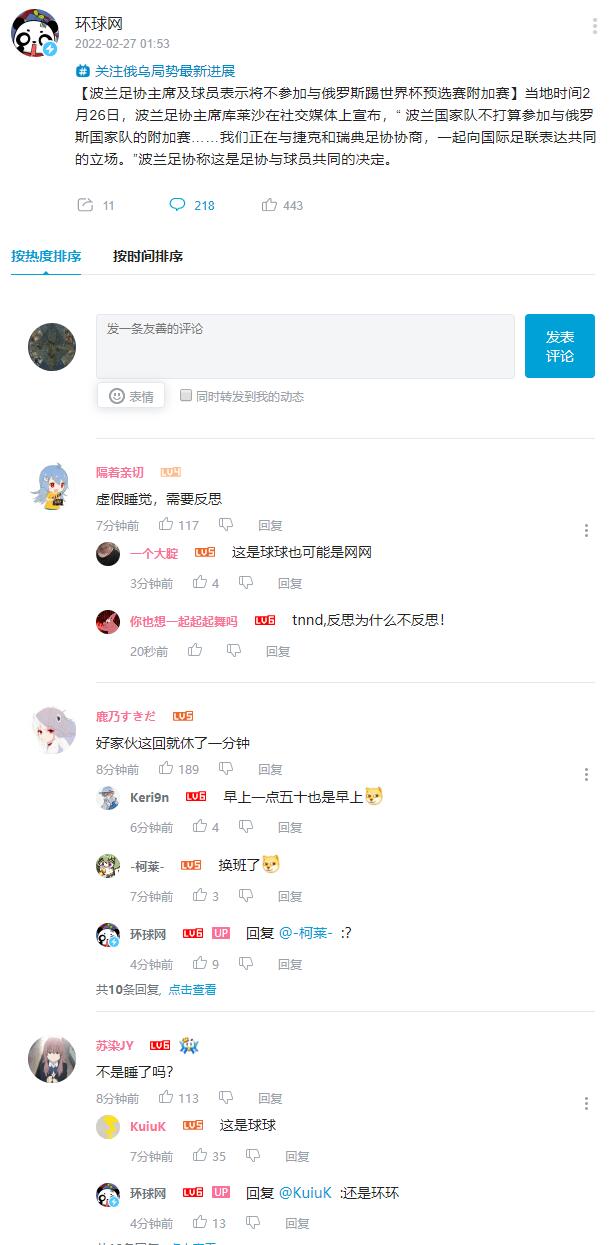This screenshot has height=1245, width=616.
Task: Expand replies via 点击查看 link
Action: point(192,989)
